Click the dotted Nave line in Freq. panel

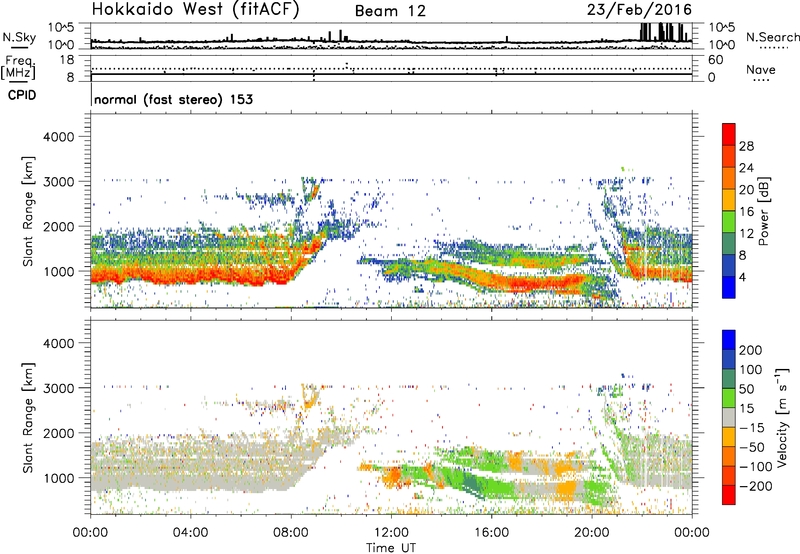[x=391, y=68]
